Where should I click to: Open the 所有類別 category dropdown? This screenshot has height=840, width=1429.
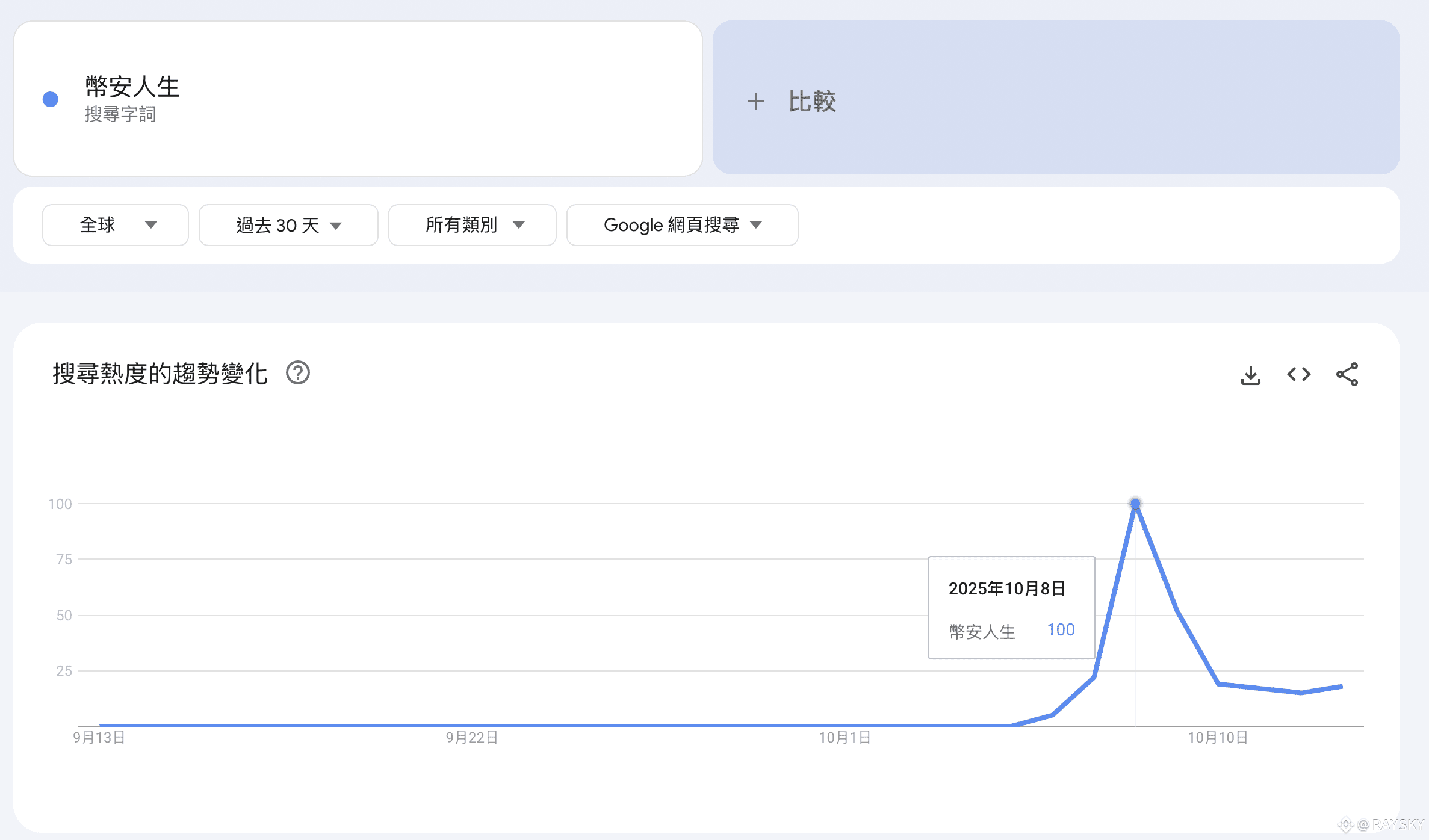pos(473,225)
